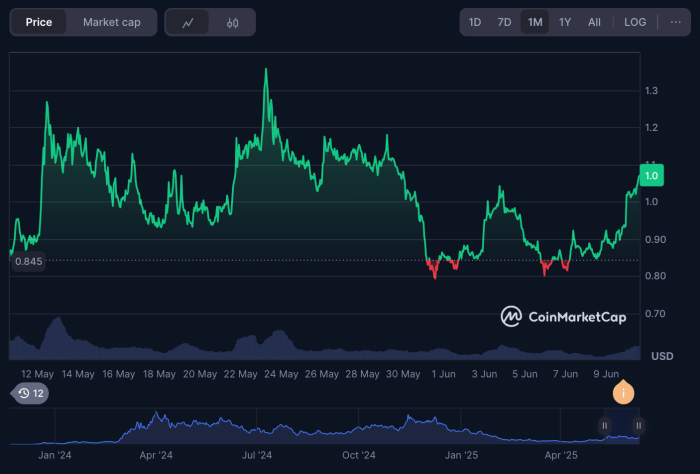Show the All time range
This screenshot has height=474, width=700.
(594, 22)
